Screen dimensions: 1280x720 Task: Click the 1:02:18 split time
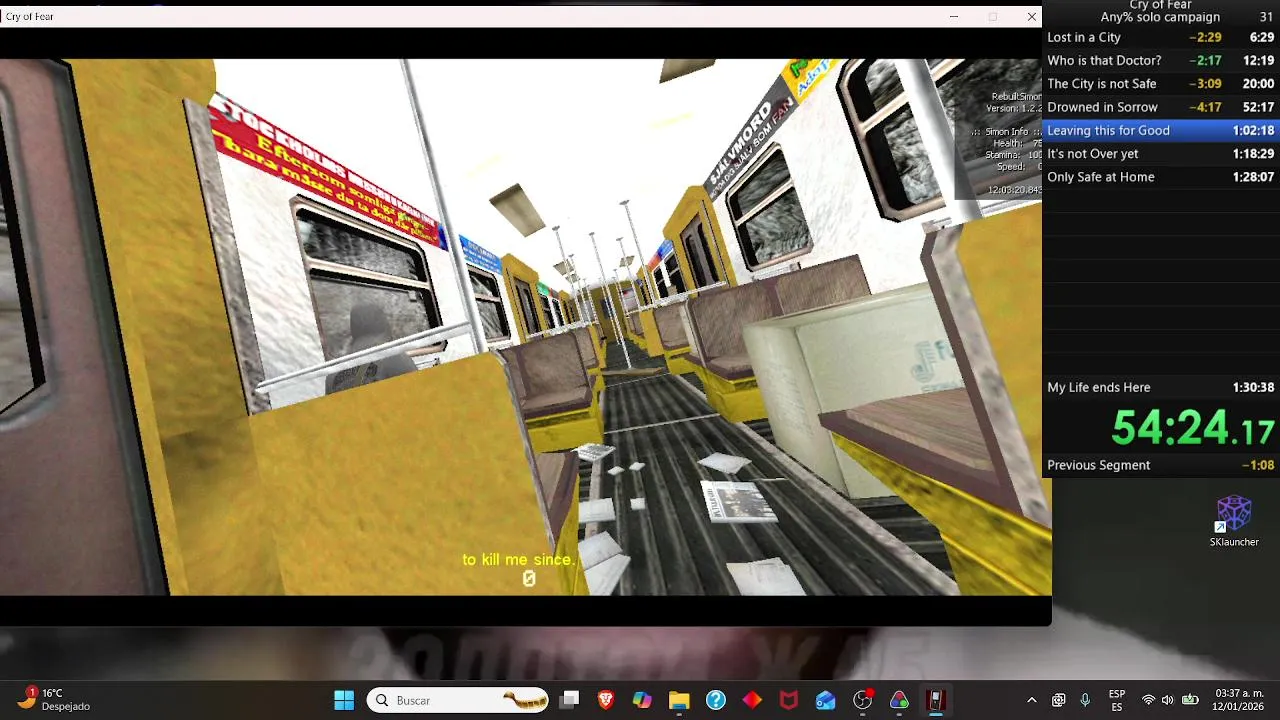[x=1253, y=130]
